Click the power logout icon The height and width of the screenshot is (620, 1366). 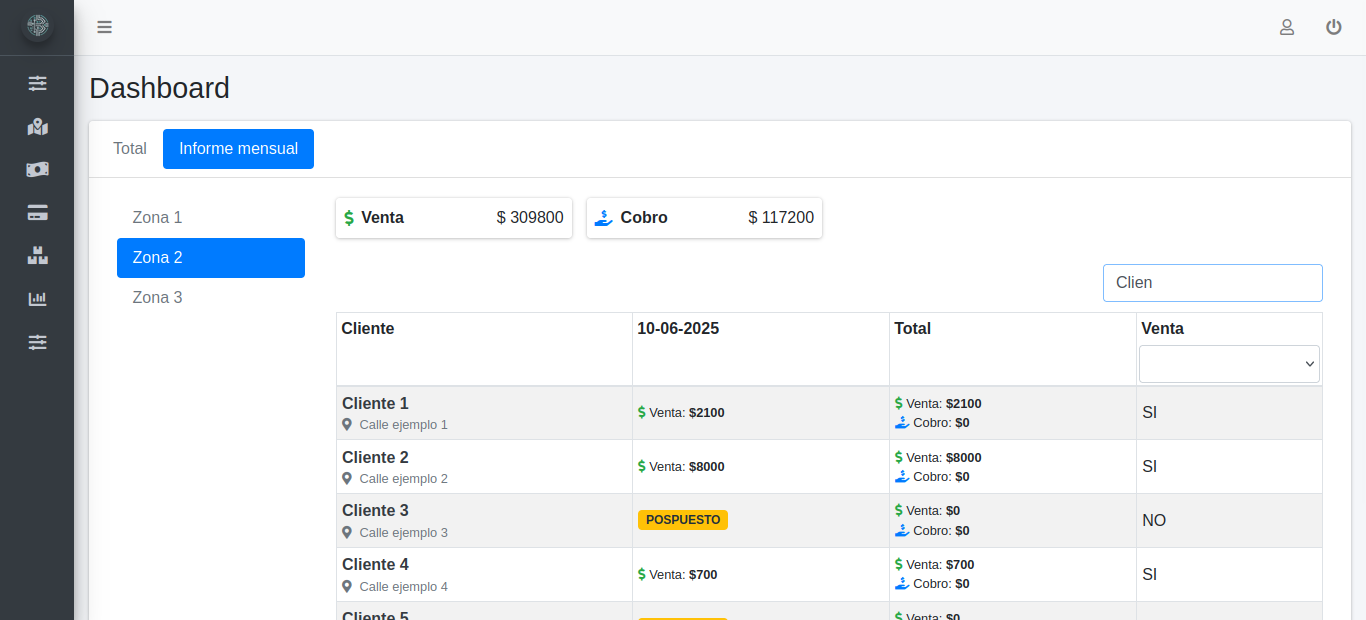click(1334, 27)
